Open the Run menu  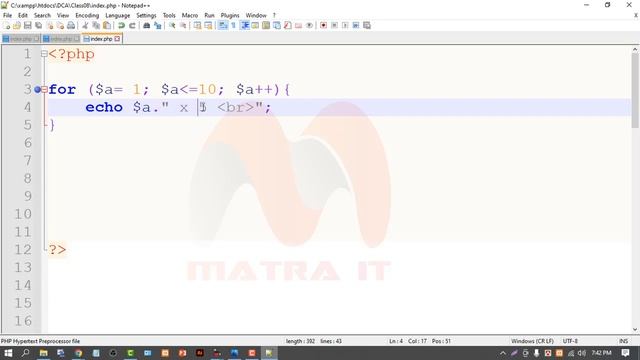[x=209, y=15]
